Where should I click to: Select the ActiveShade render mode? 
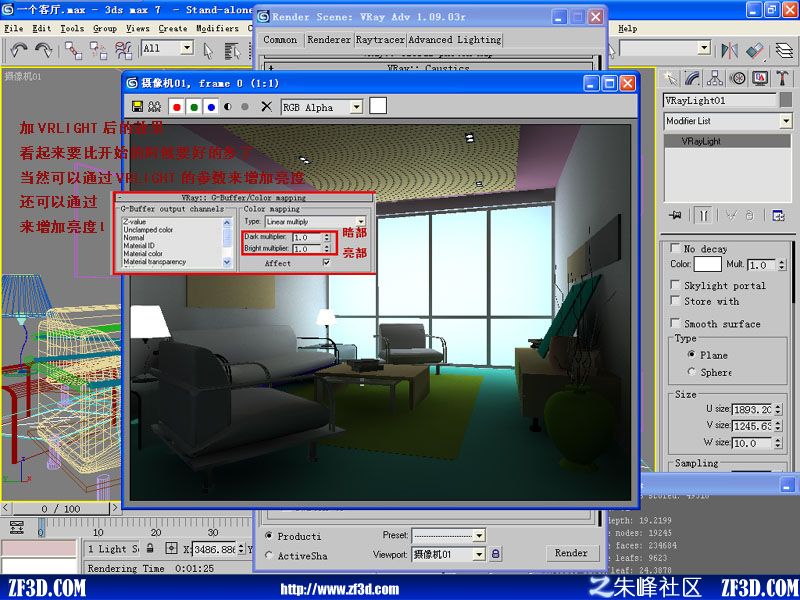click(269, 555)
